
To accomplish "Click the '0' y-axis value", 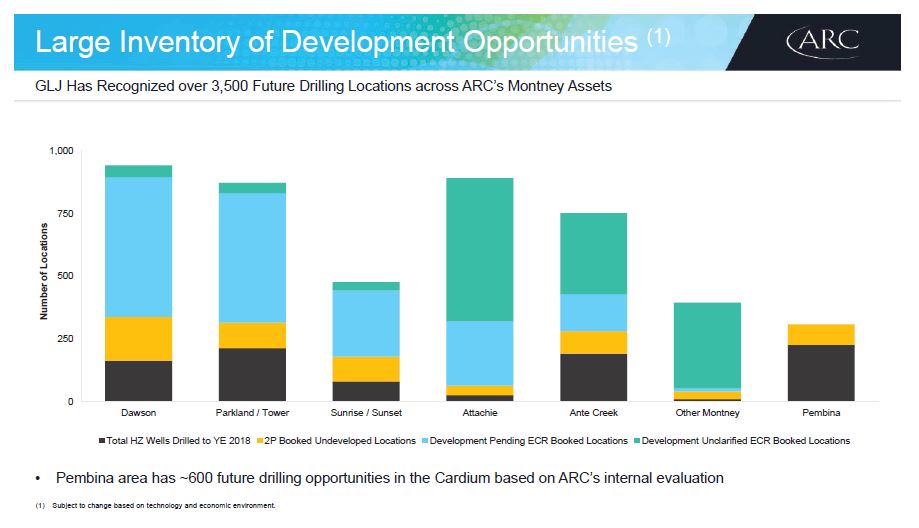I will point(70,401).
